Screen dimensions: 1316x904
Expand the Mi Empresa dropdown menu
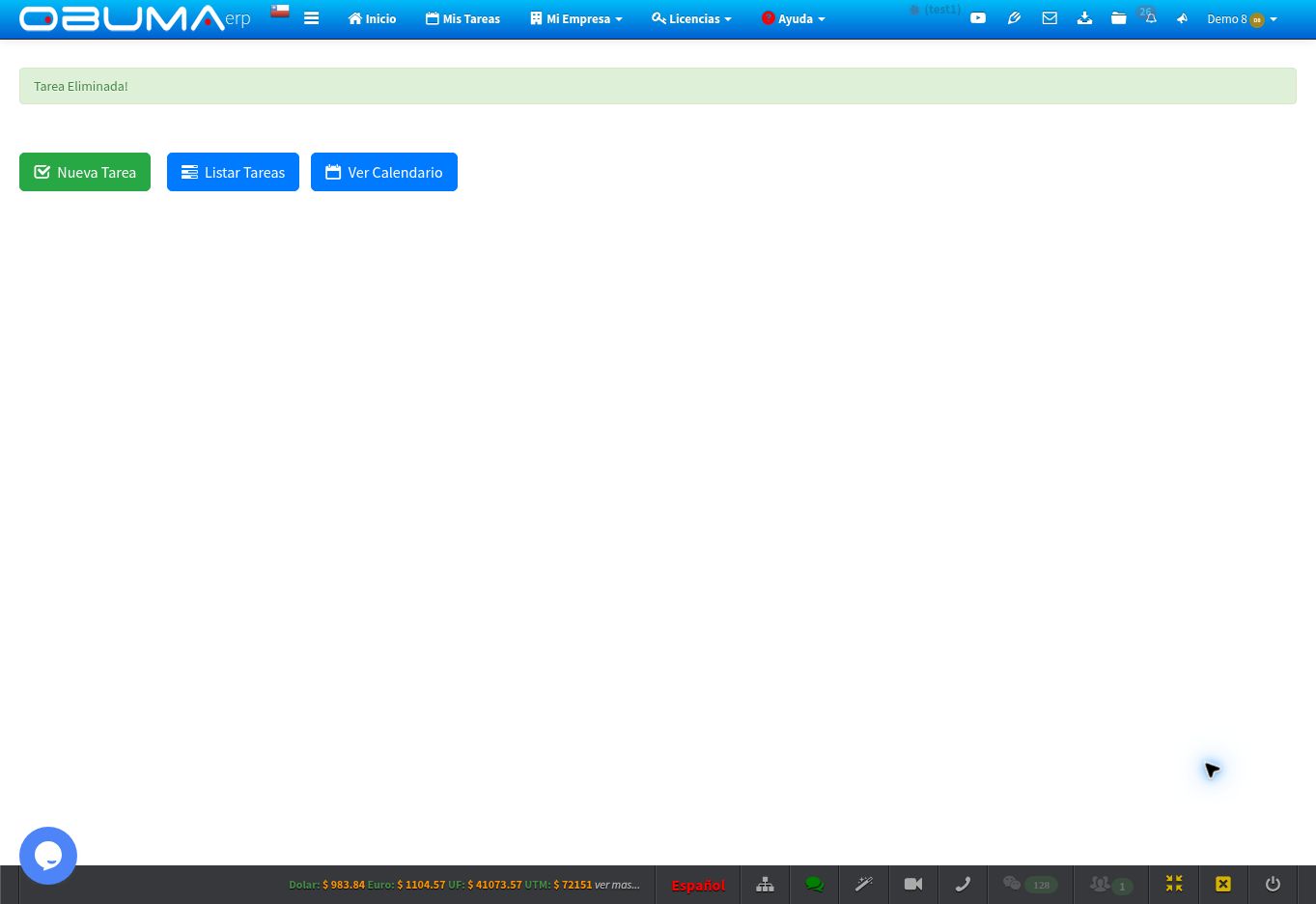tap(576, 18)
